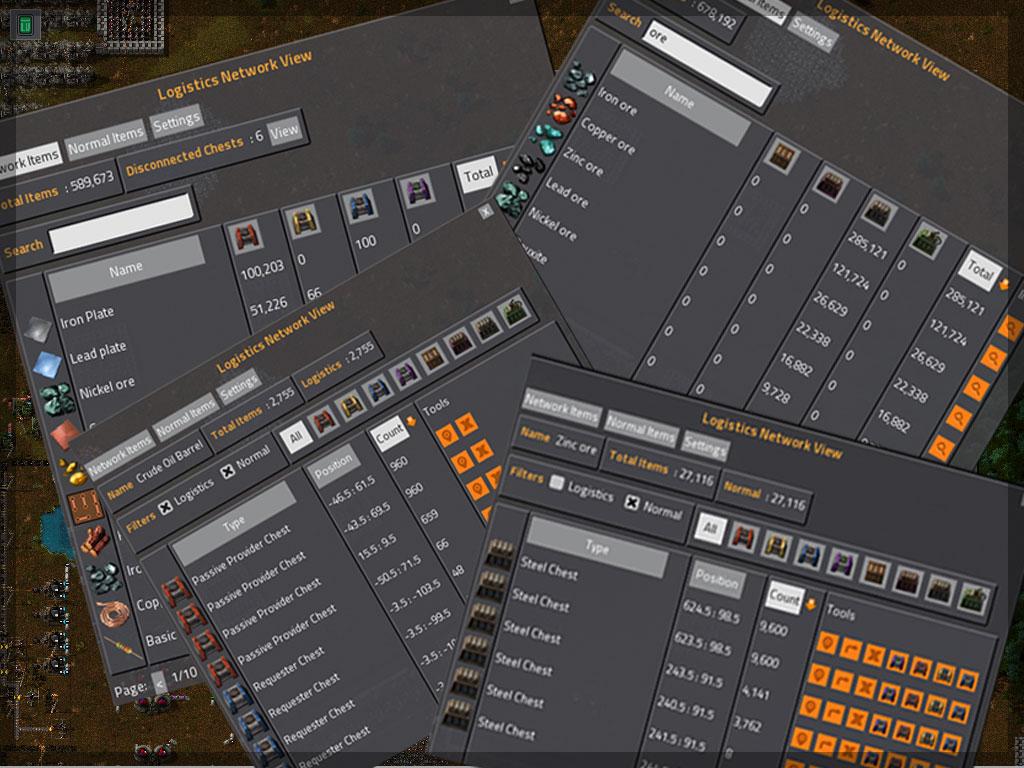Viewport: 1024px width, 768px height.
Task: Go to previous page with the < button
Action: click(x=159, y=683)
